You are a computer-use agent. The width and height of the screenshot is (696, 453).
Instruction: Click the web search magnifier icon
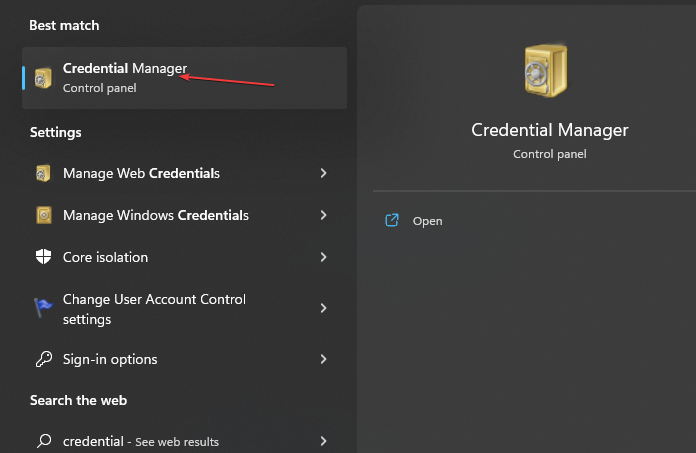click(44, 441)
